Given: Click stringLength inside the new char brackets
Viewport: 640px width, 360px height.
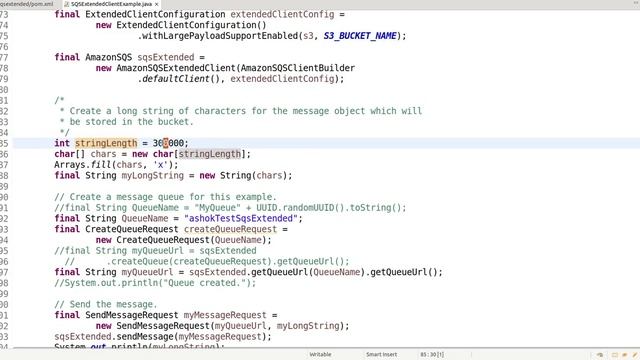Looking at the screenshot, I should point(210,154).
